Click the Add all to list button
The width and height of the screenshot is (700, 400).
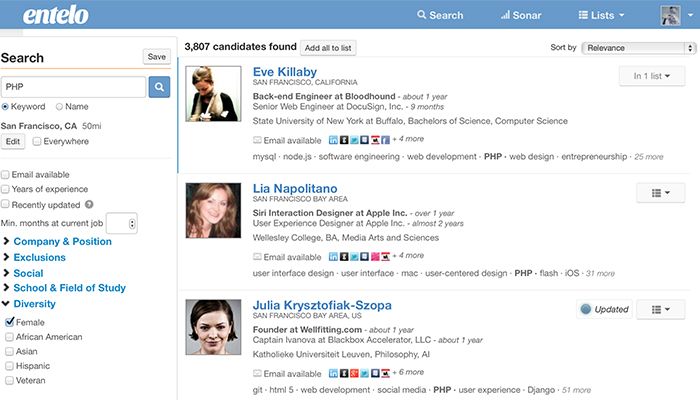point(328,47)
